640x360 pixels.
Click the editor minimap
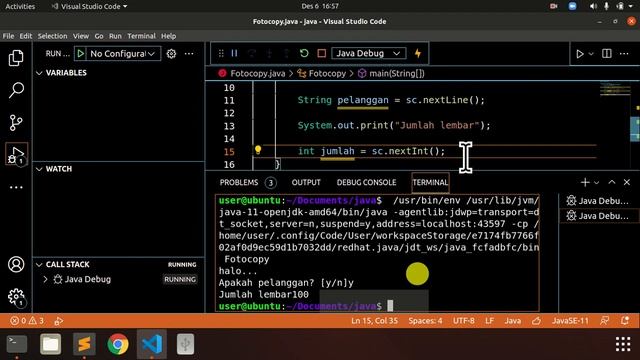point(615,89)
